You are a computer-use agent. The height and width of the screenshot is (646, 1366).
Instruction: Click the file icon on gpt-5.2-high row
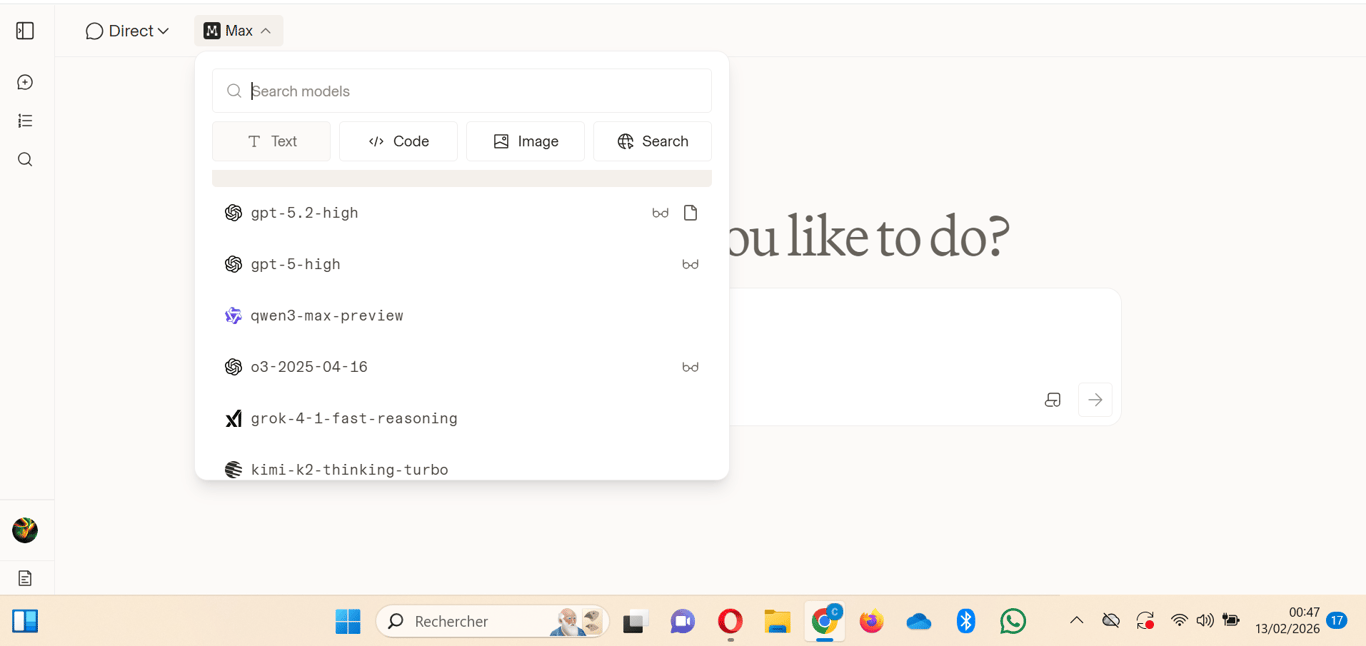point(690,213)
